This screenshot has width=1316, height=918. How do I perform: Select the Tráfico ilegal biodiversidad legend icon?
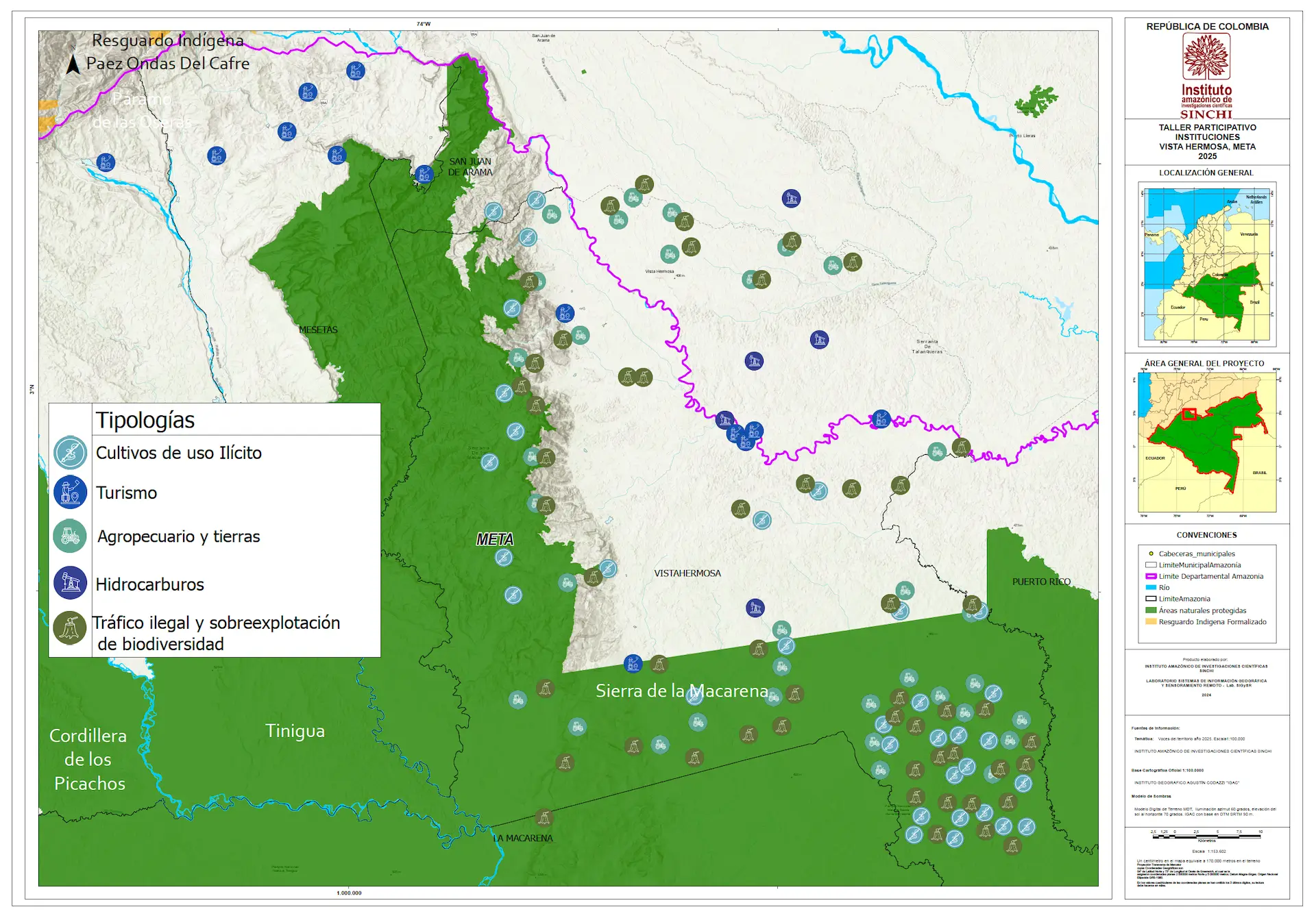[x=70, y=628]
